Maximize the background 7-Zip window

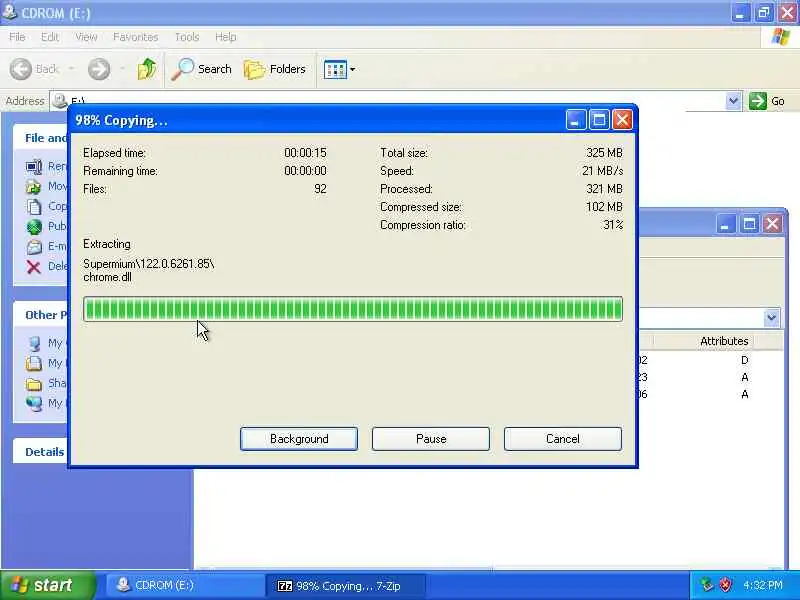[x=749, y=223]
